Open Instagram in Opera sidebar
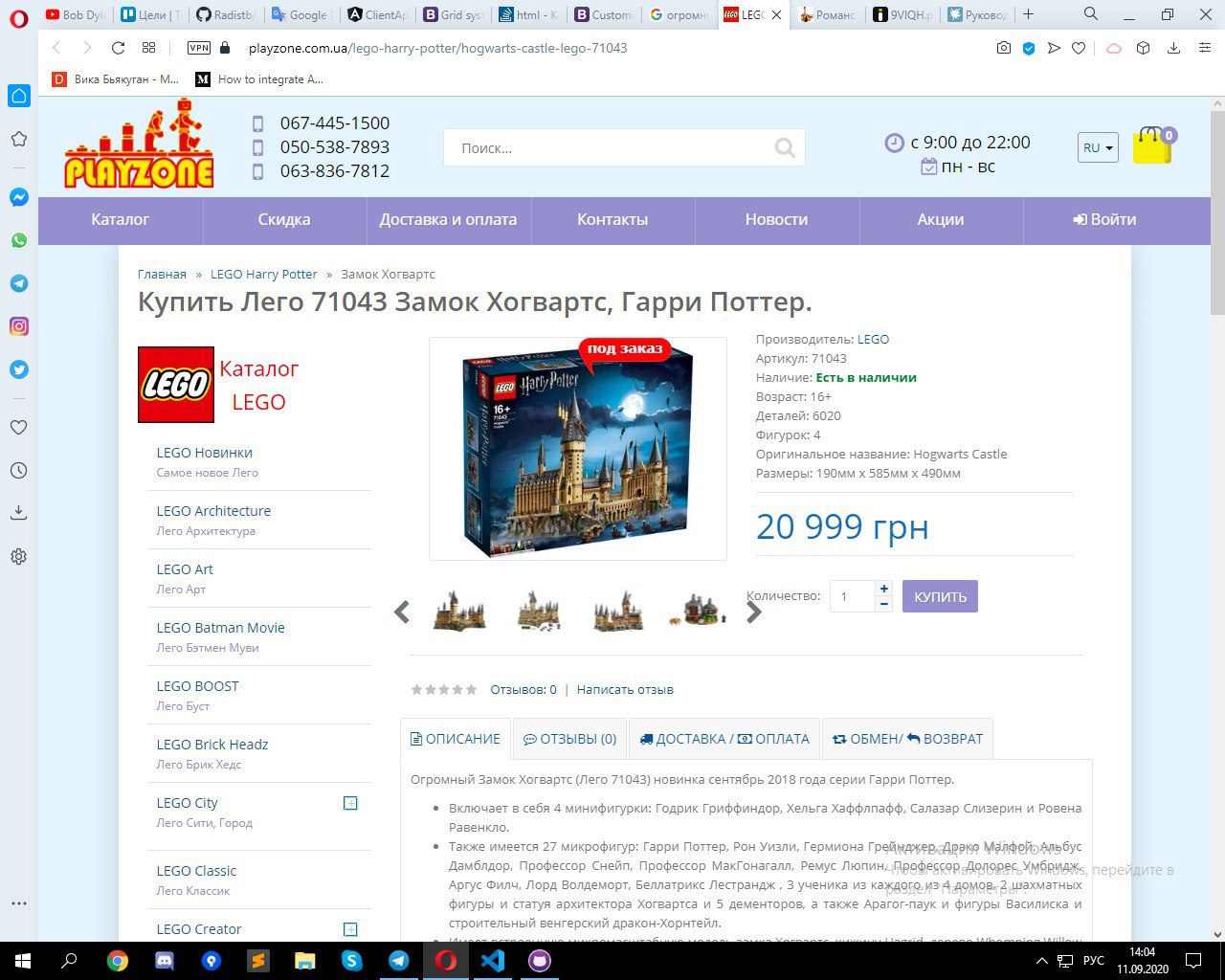The width and height of the screenshot is (1225, 980). (x=19, y=326)
